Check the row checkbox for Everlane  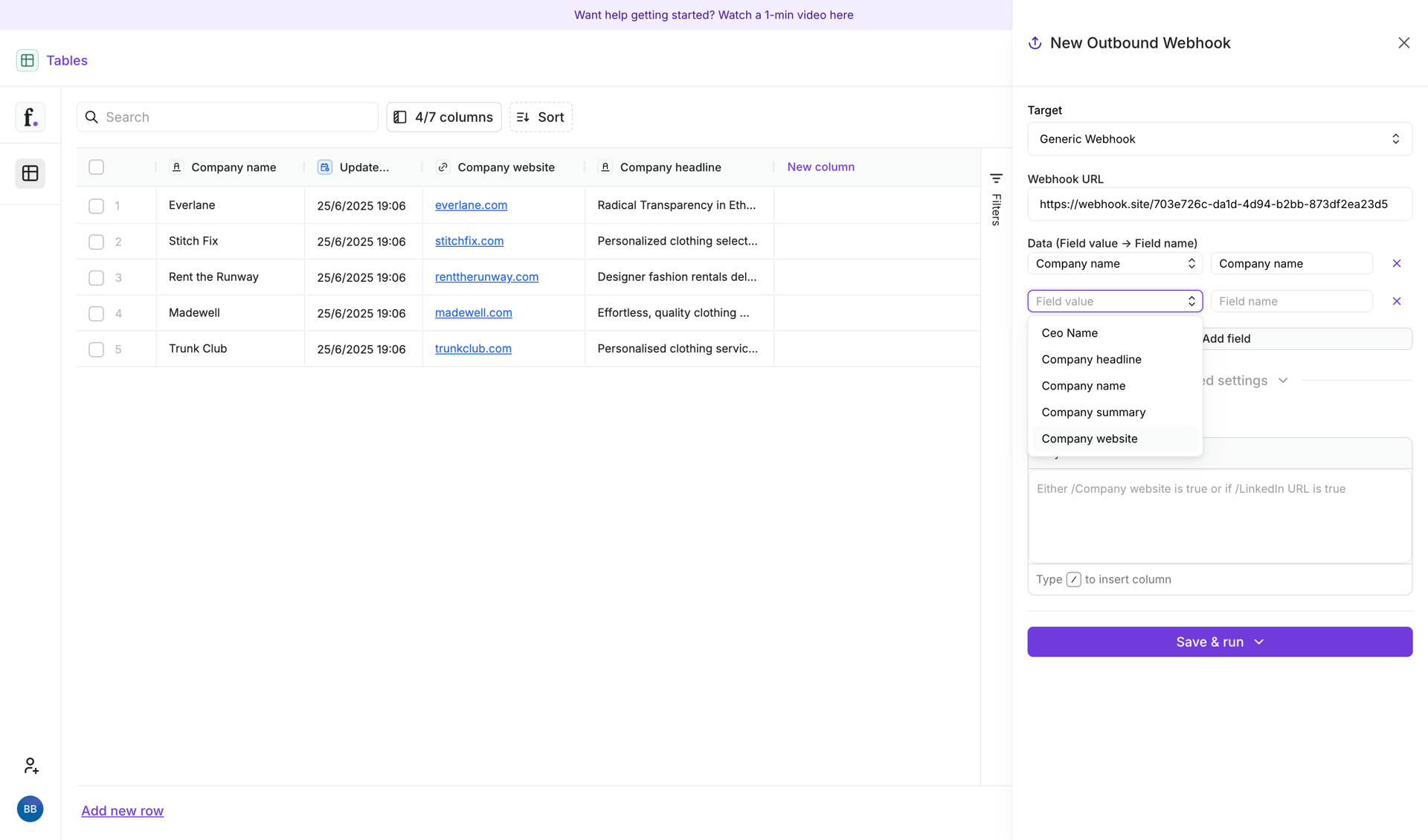[96, 206]
